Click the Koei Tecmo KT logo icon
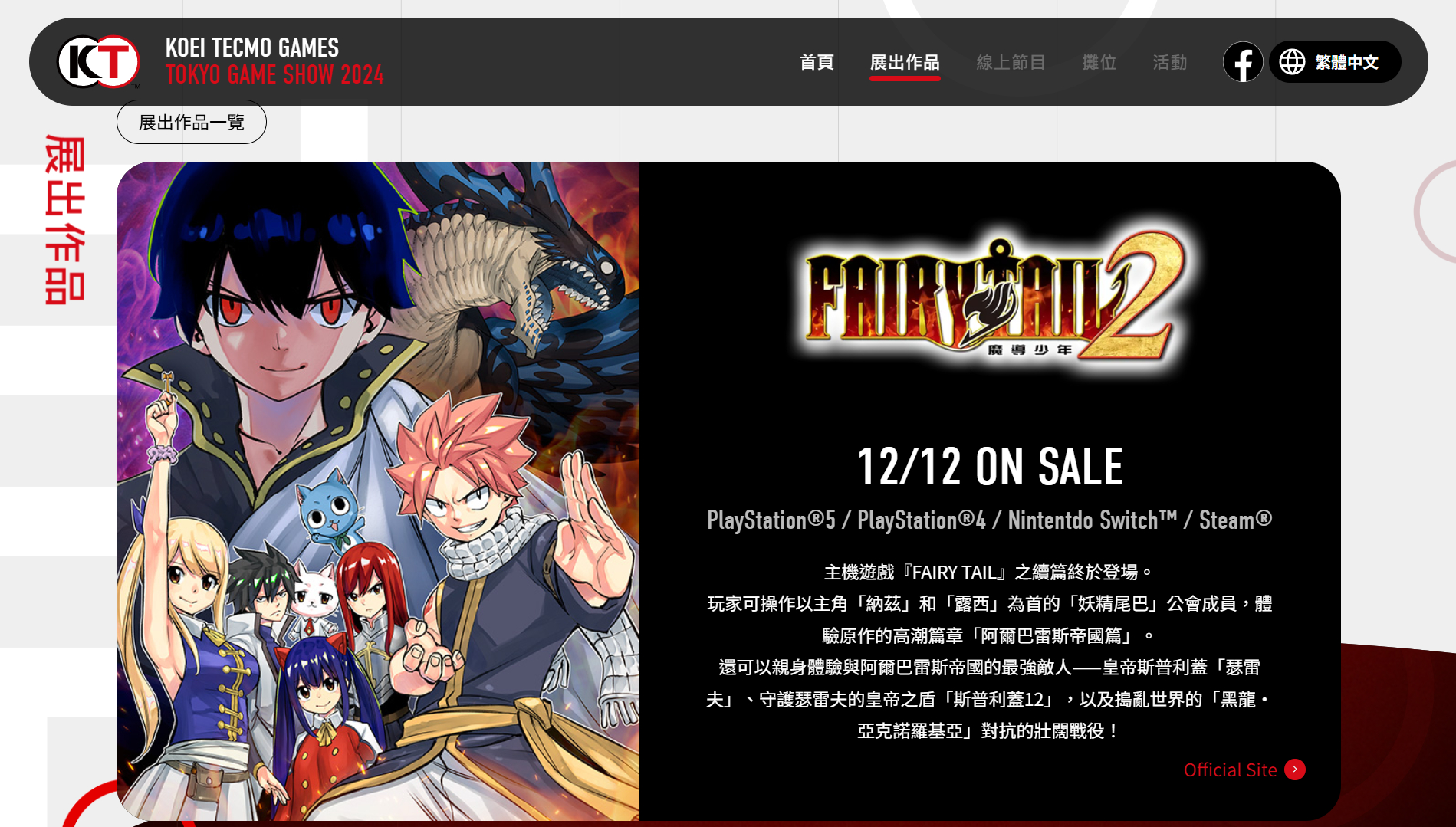The image size is (1456, 827). [x=98, y=62]
